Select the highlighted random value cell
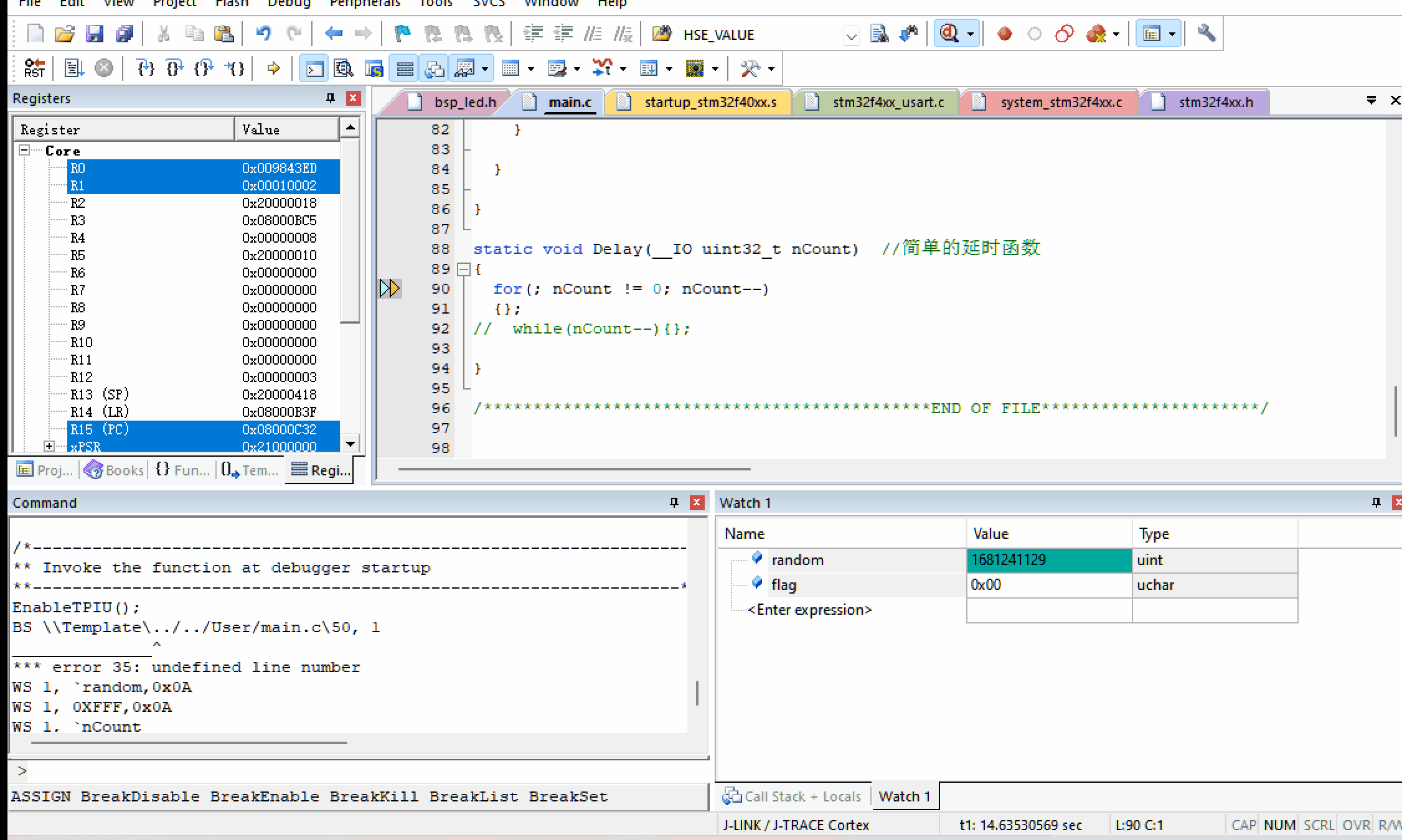Screen dimensions: 1402x840 click(x=1048, y=560)
